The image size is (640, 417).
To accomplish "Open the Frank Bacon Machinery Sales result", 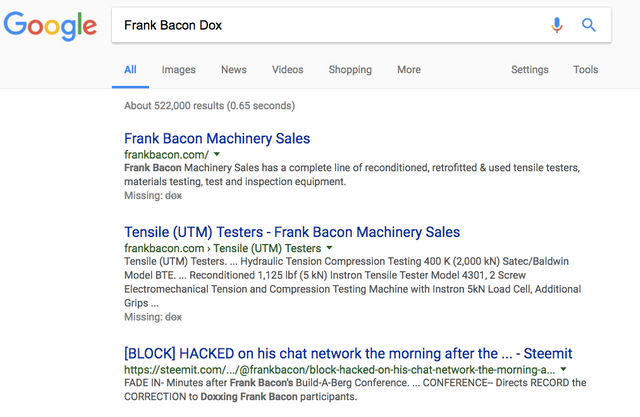I will [217, 139].
